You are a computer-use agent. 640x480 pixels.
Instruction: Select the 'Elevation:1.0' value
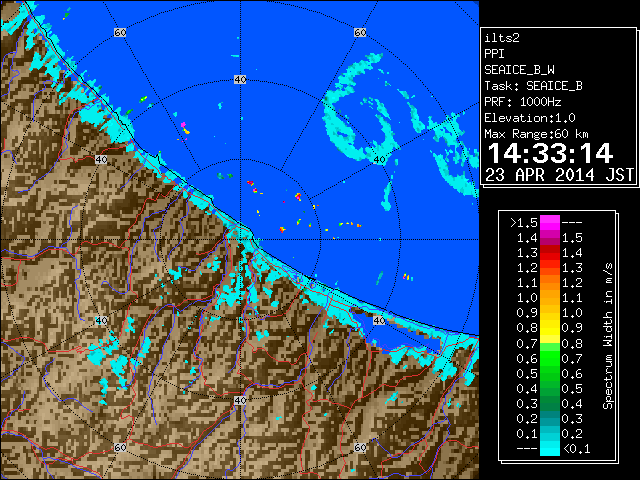click(530, 118)
